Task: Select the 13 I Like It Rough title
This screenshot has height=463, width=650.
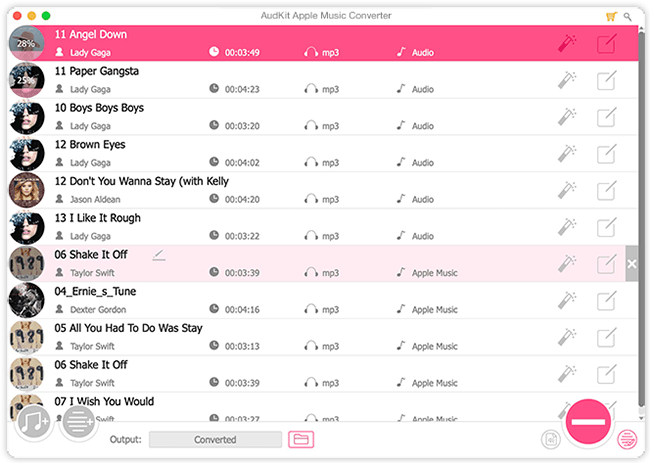Action: point(97,218)
